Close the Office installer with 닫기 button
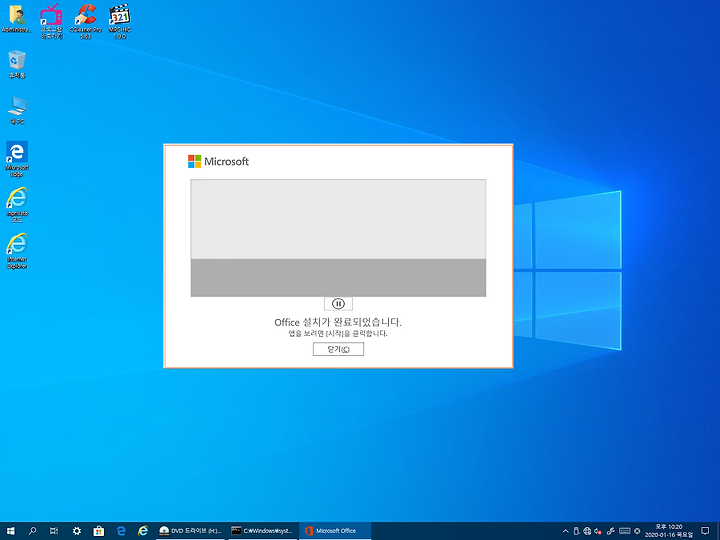This screenshot has width=720, height=540. (x=338, y=349)
